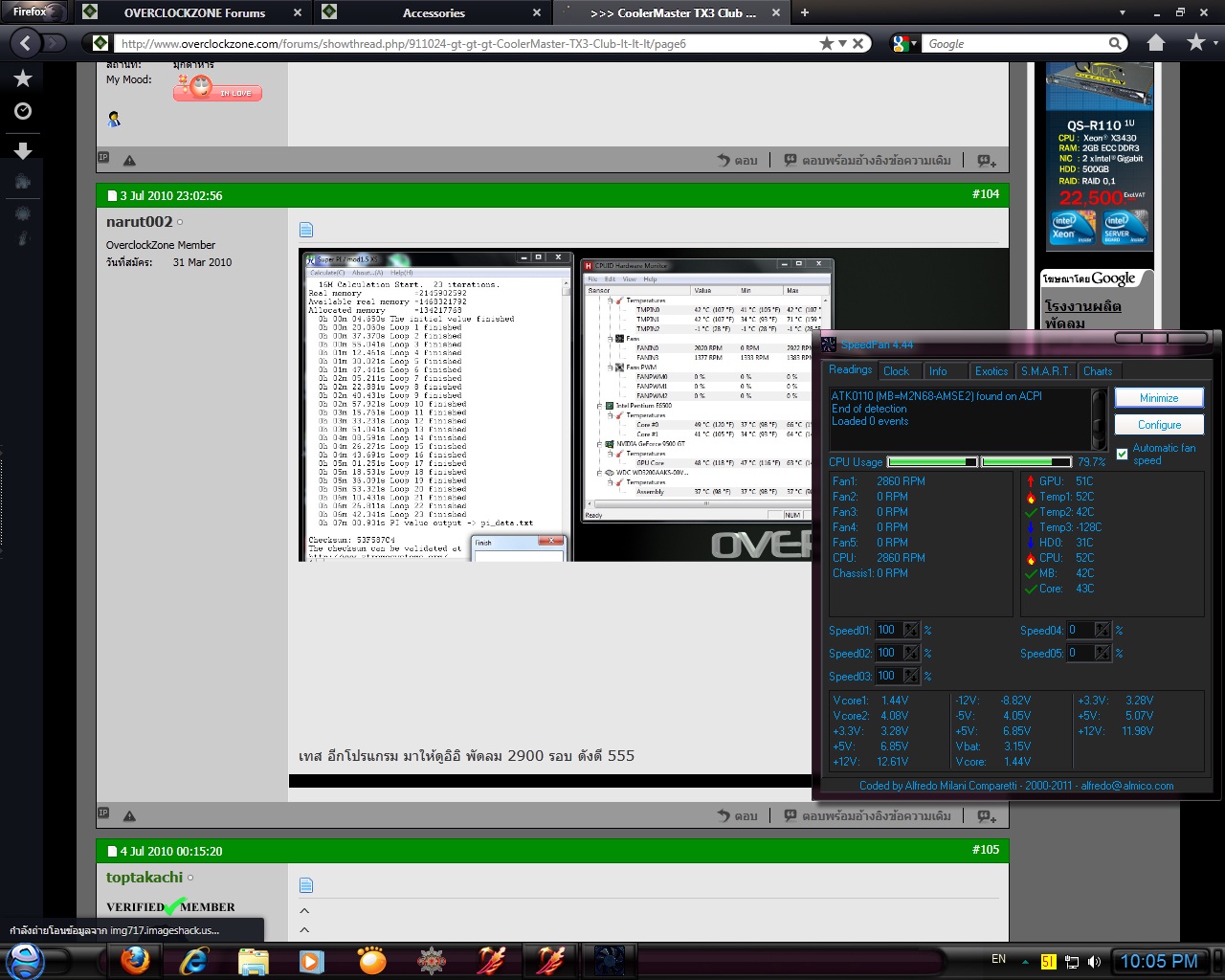Open Windows Explorer folder on the taskbar
Image resolution: width=1225 pixels, height=980 pixels.
tap(254, 960)
